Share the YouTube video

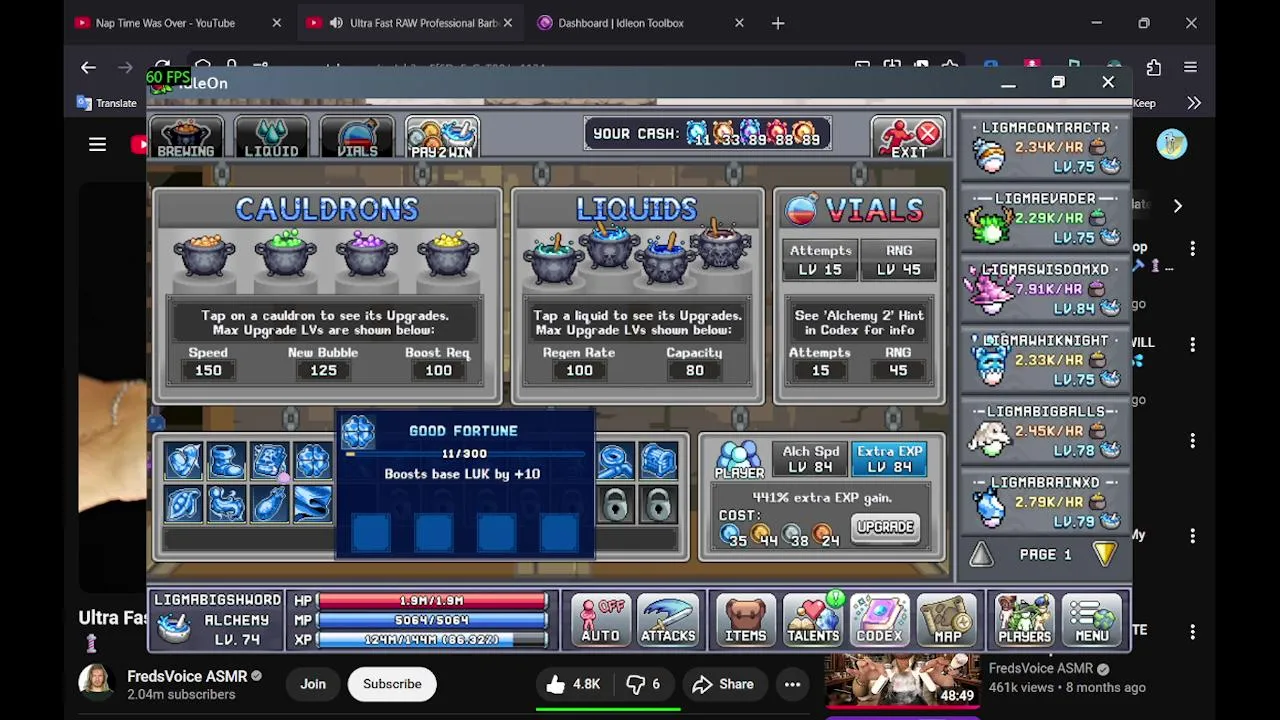723,684
